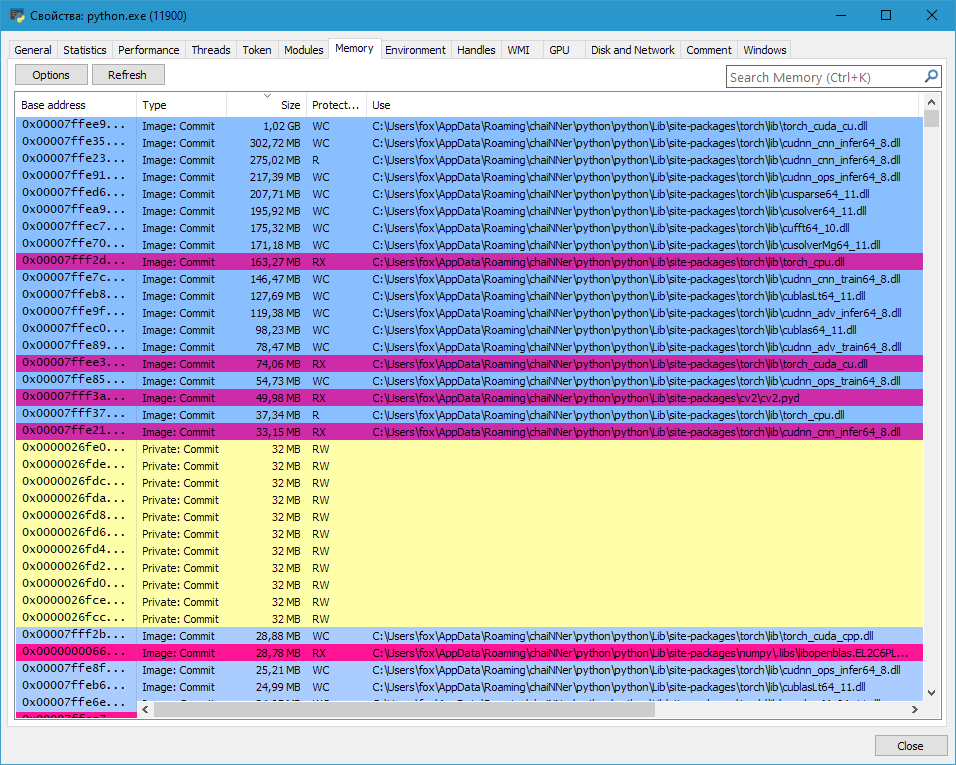
Task: Select the 302,72 MB cudnn_cnn_infer64_8.dll row
Action: [469, 143]
